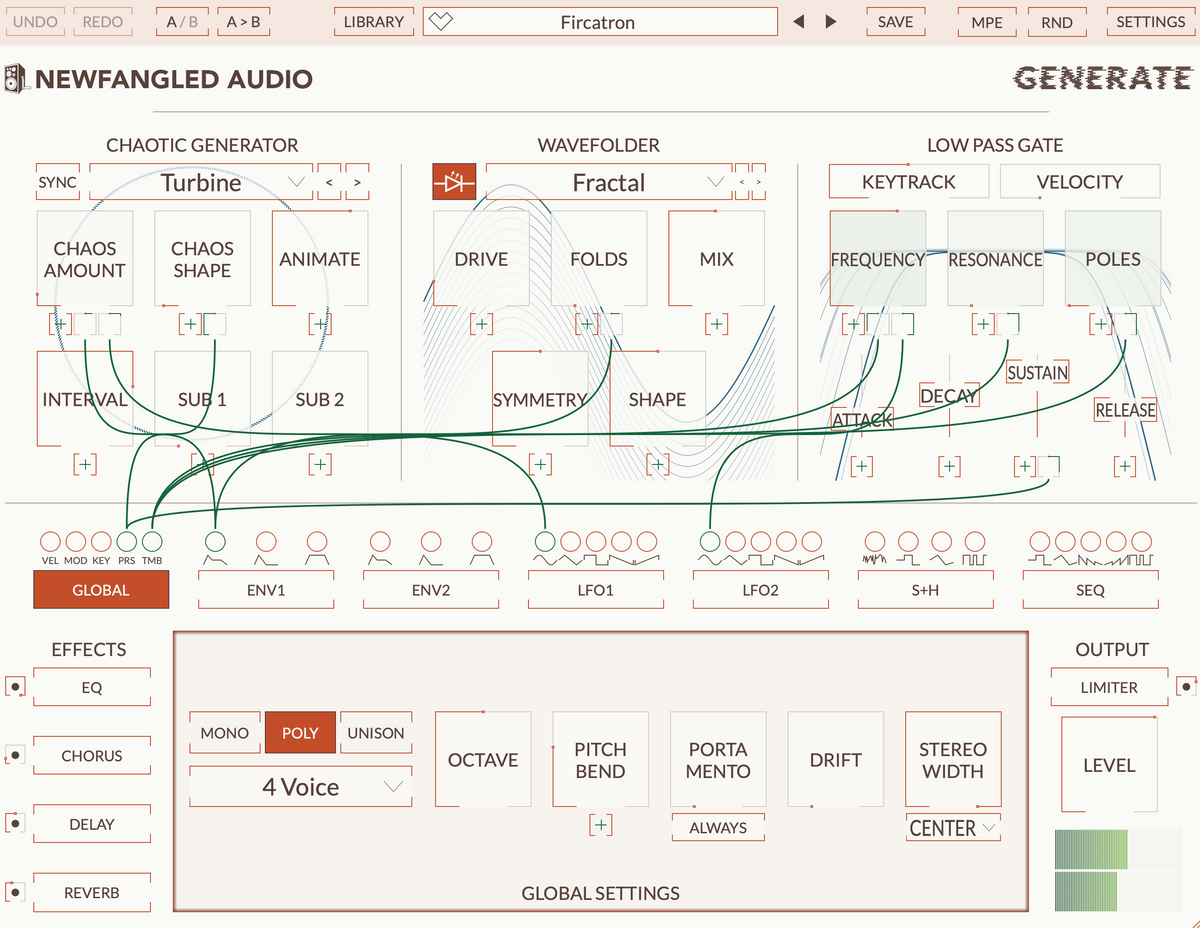Open the EQ effect panel
The image size is (1200, 928).
(x=92, y=688)
